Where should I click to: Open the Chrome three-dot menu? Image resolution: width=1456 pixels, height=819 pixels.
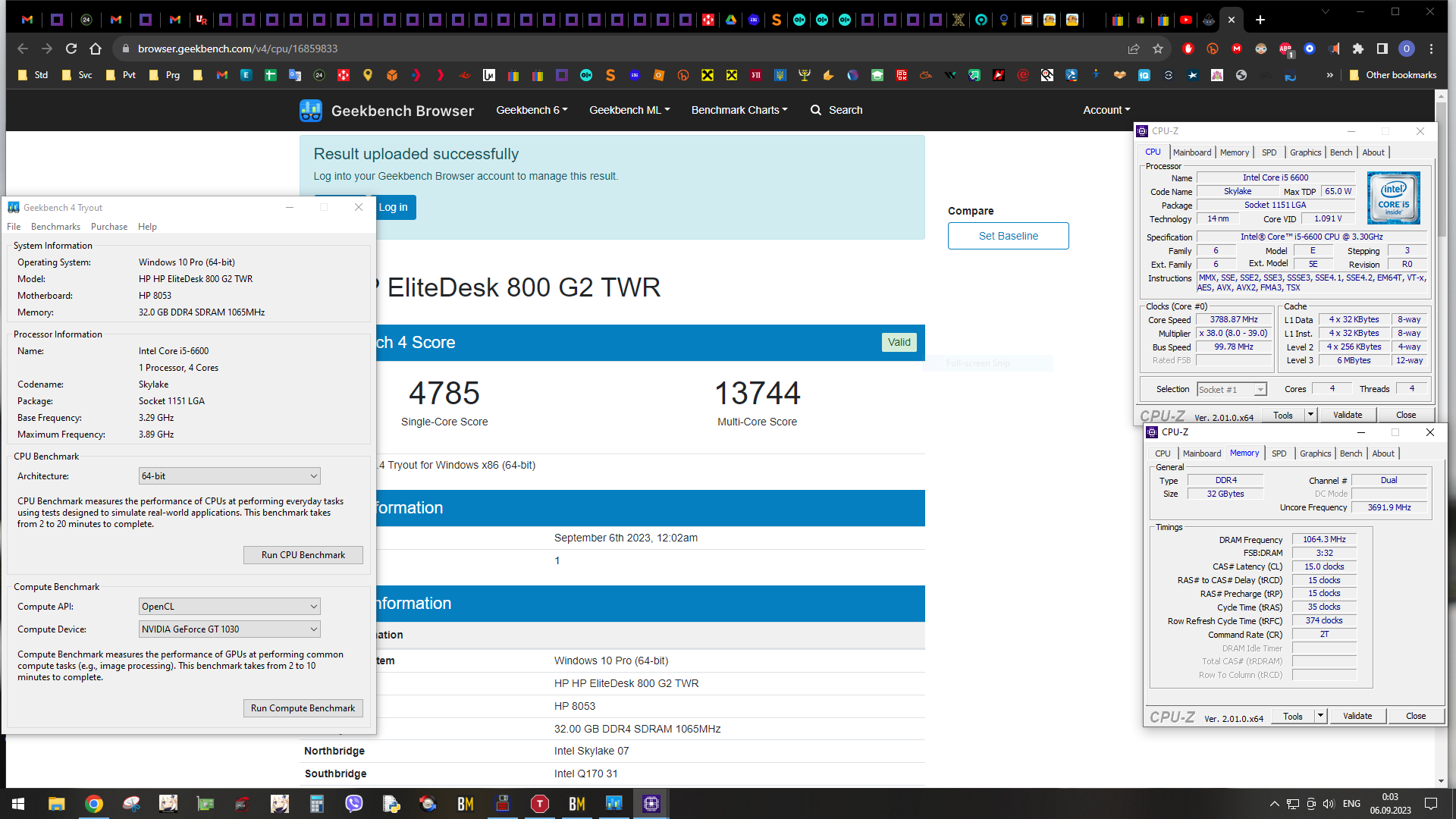(1431, 49)
